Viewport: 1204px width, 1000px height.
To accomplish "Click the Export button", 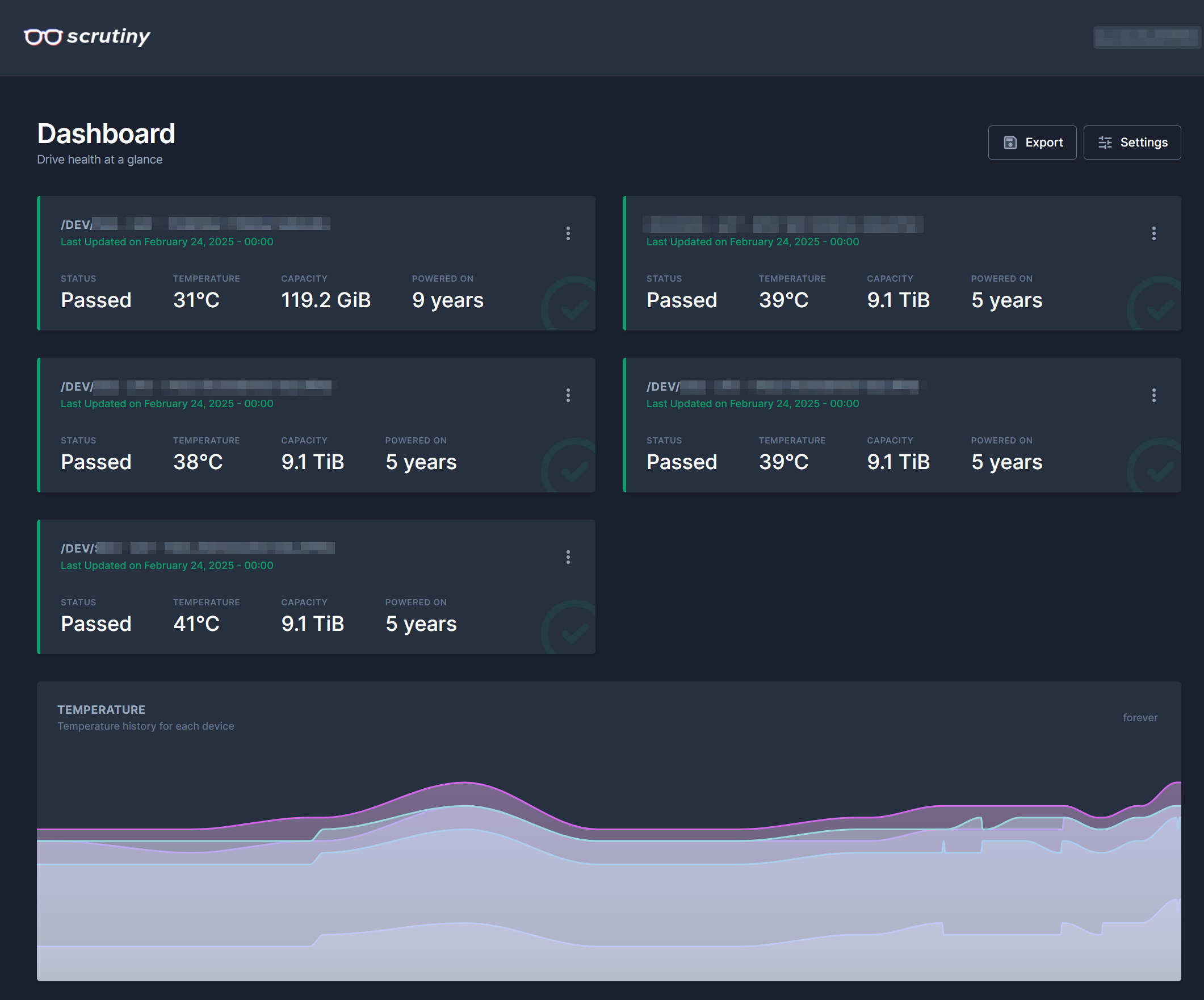I will pyautogui.click(x=1031, y=142).
